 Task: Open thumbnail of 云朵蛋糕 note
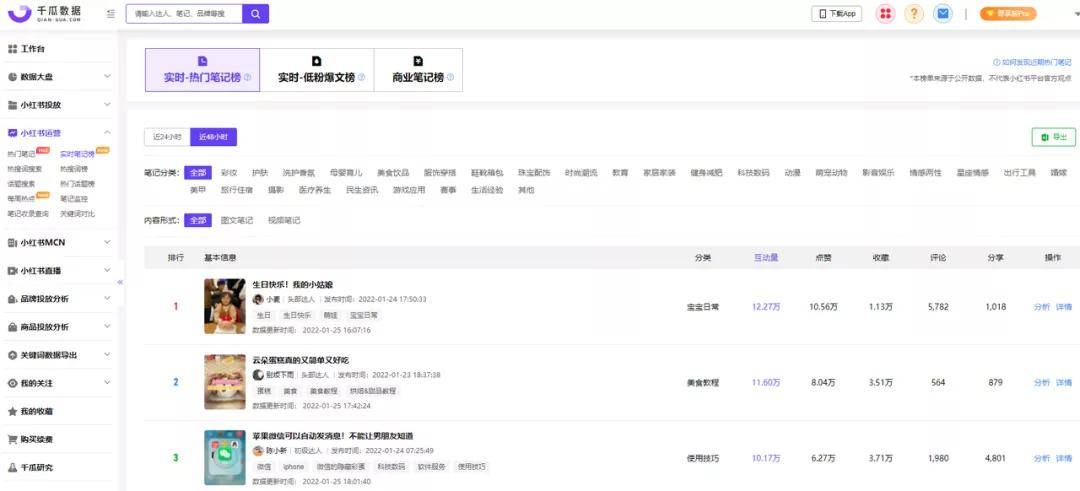225,382
